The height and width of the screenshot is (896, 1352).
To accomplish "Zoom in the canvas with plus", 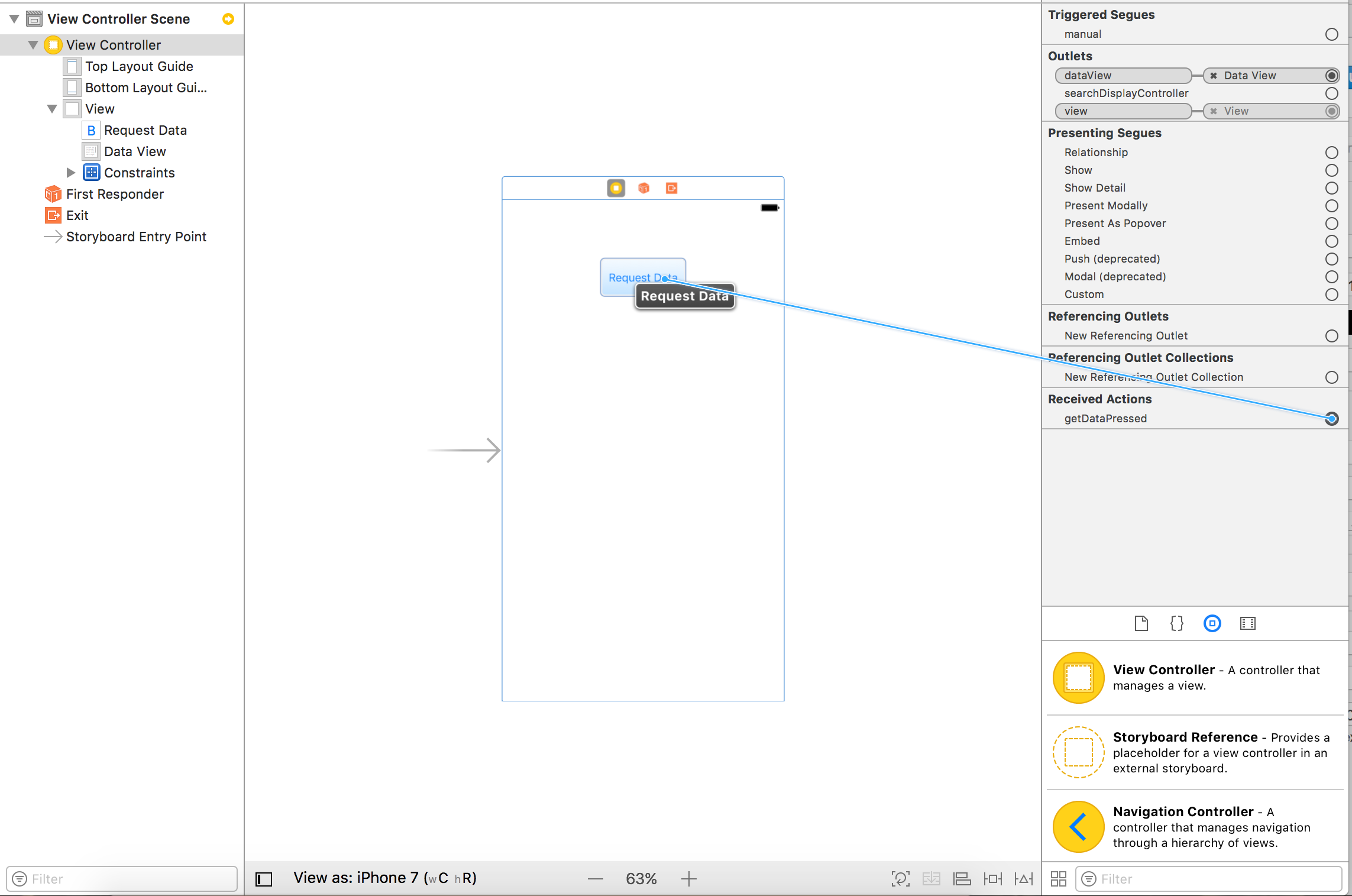I will (689, 879).
